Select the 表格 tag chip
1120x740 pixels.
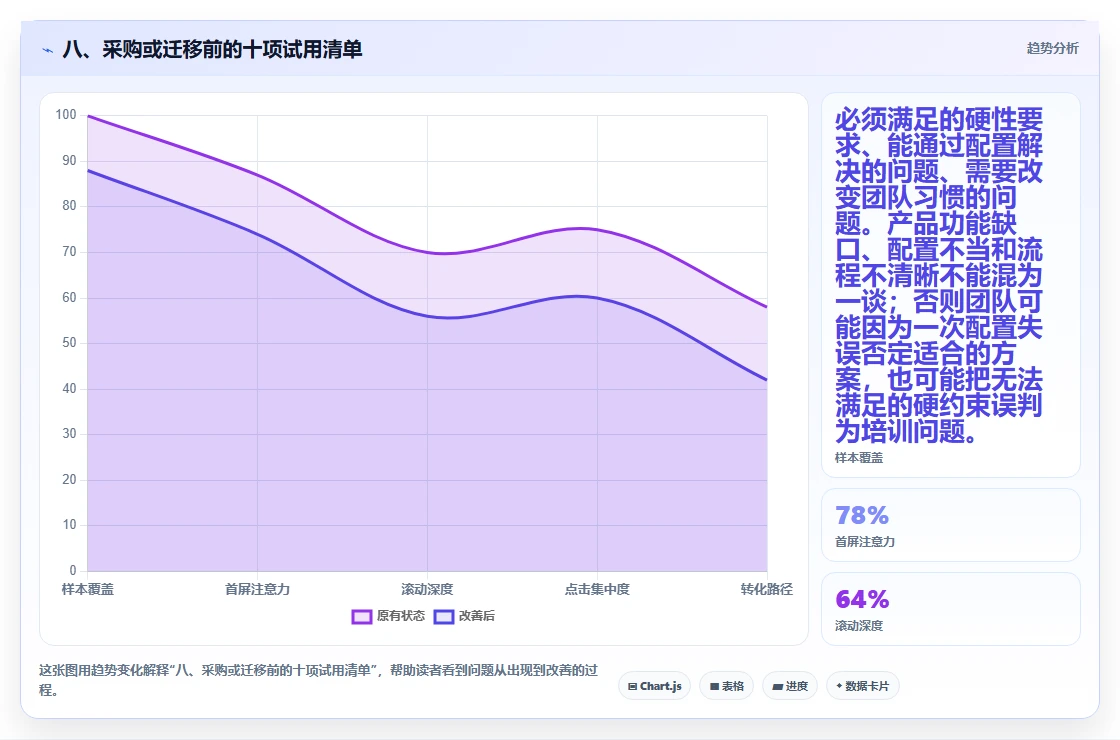pos(726,686)
